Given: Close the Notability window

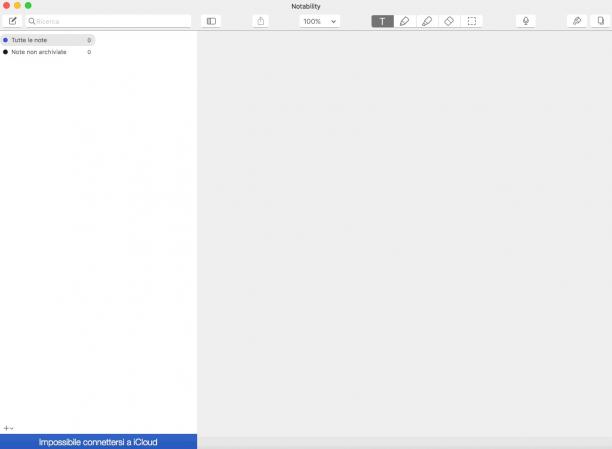Looking at the screenshot, I should pos(6,5).
